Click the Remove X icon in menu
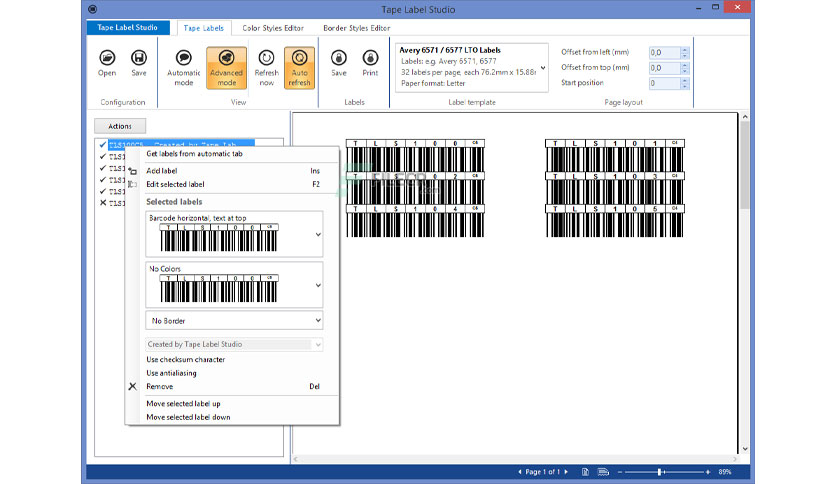Viewport: 836px width, 484px height. tap(132, 386)
